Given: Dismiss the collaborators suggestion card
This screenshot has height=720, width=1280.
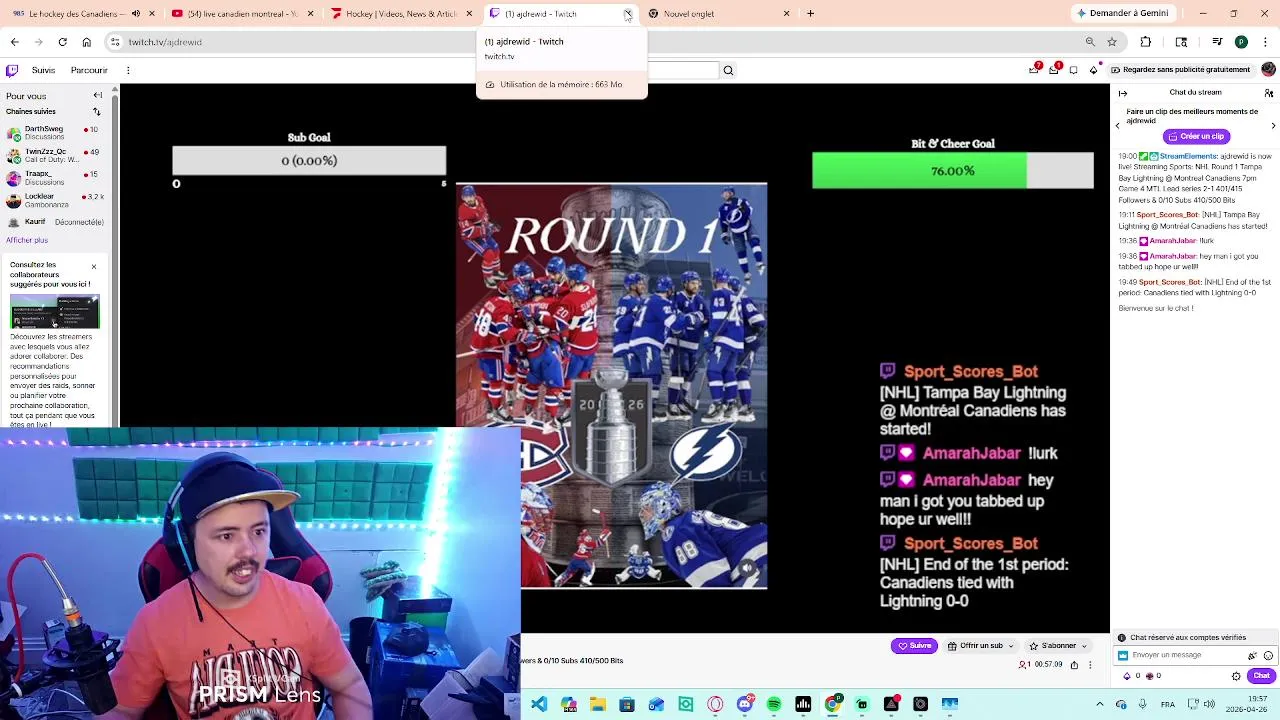Looking at the screenshot, I should (94, 267).
